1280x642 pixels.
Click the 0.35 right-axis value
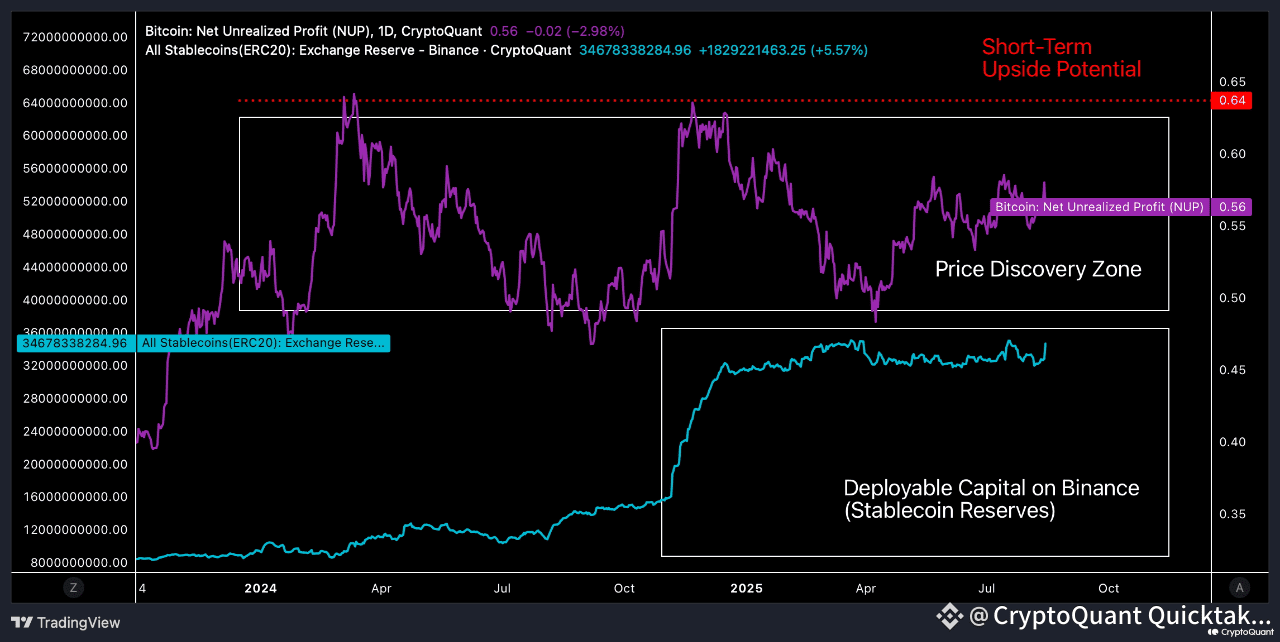[1232, 514]
